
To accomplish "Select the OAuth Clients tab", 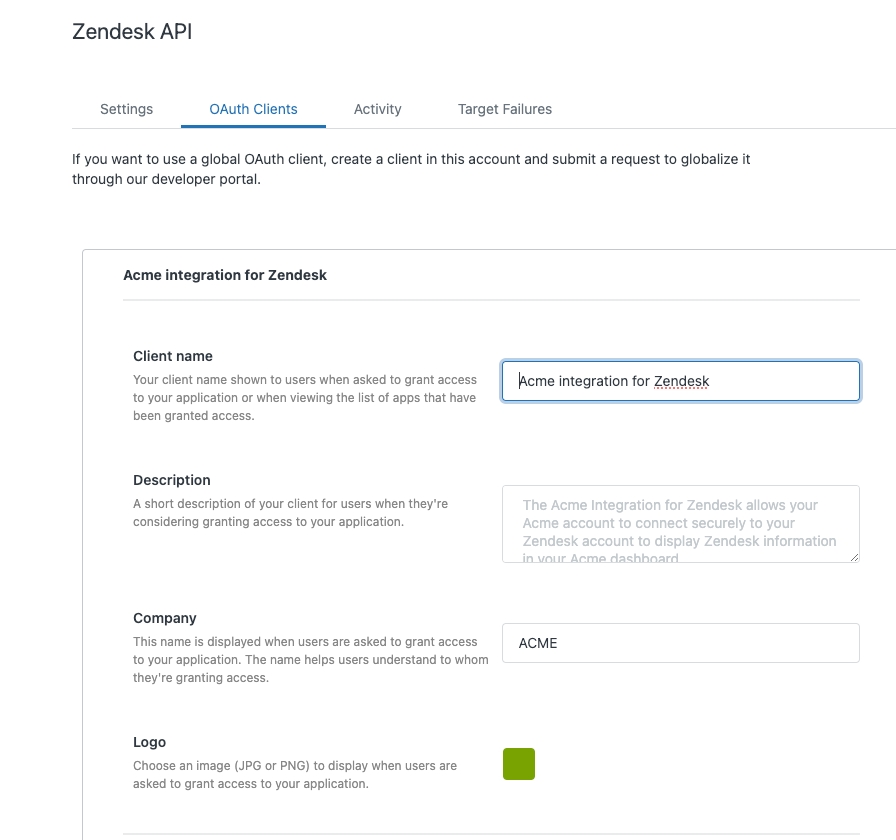I will 253,109.
